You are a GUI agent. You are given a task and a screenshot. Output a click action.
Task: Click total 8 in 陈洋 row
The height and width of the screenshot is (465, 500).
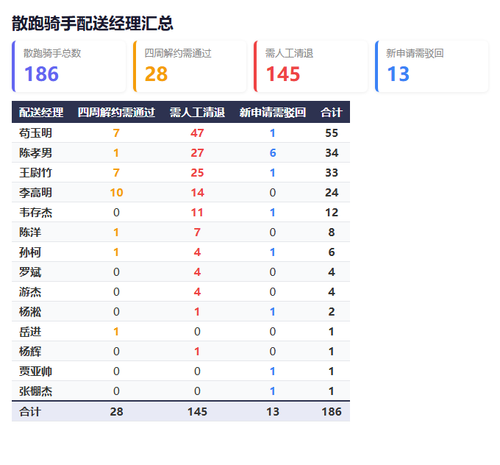click(331, 232)
